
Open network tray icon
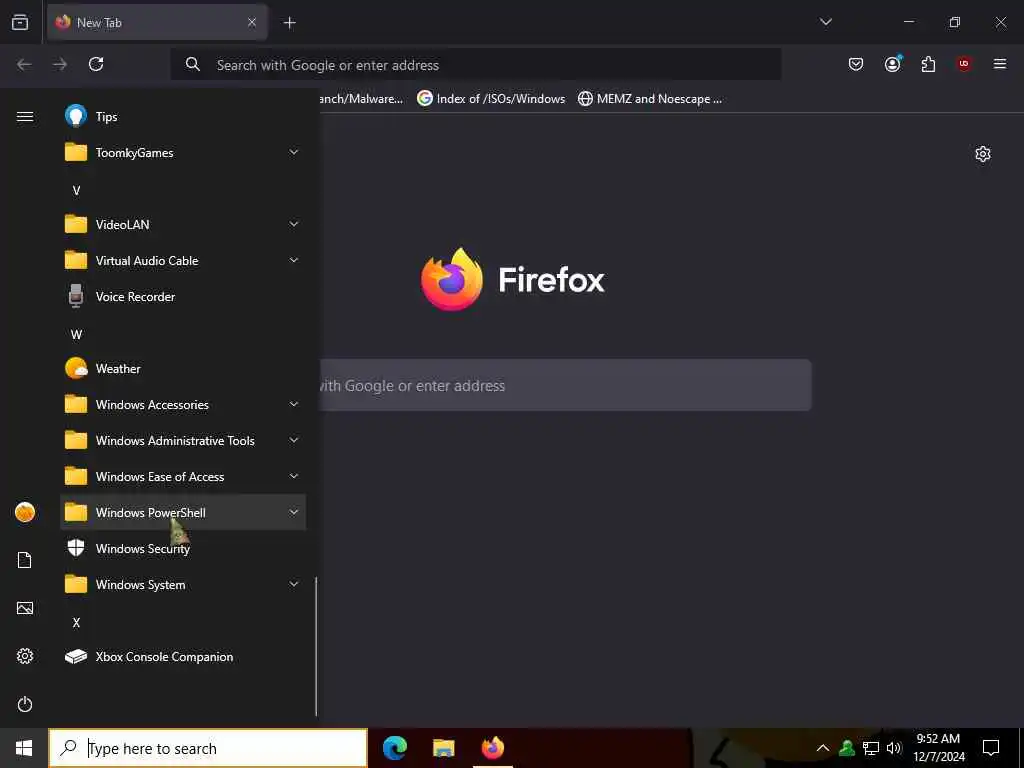871,748
